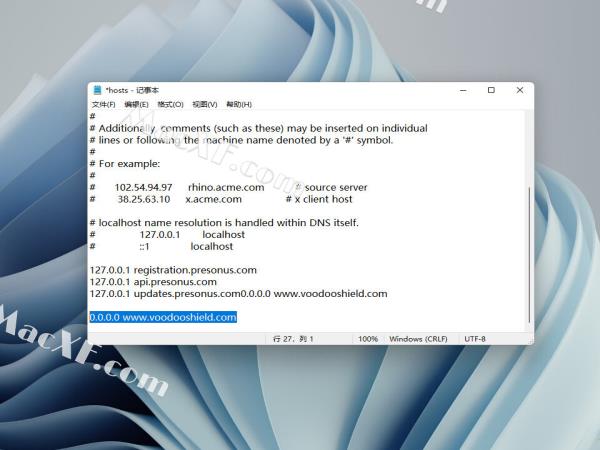This screenshot has width=600, height=450.
Task: Open the 文件(F) File menu
Action: click(x=103, y=104)
